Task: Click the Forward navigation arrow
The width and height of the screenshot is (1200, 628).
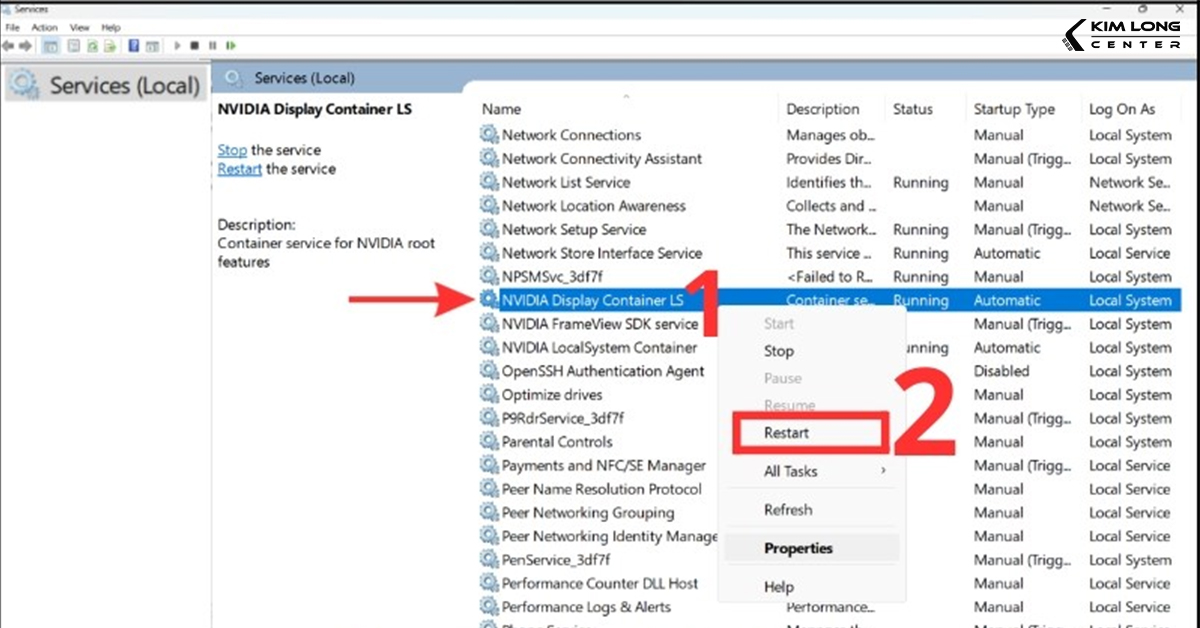Action: tap(25, 45)
